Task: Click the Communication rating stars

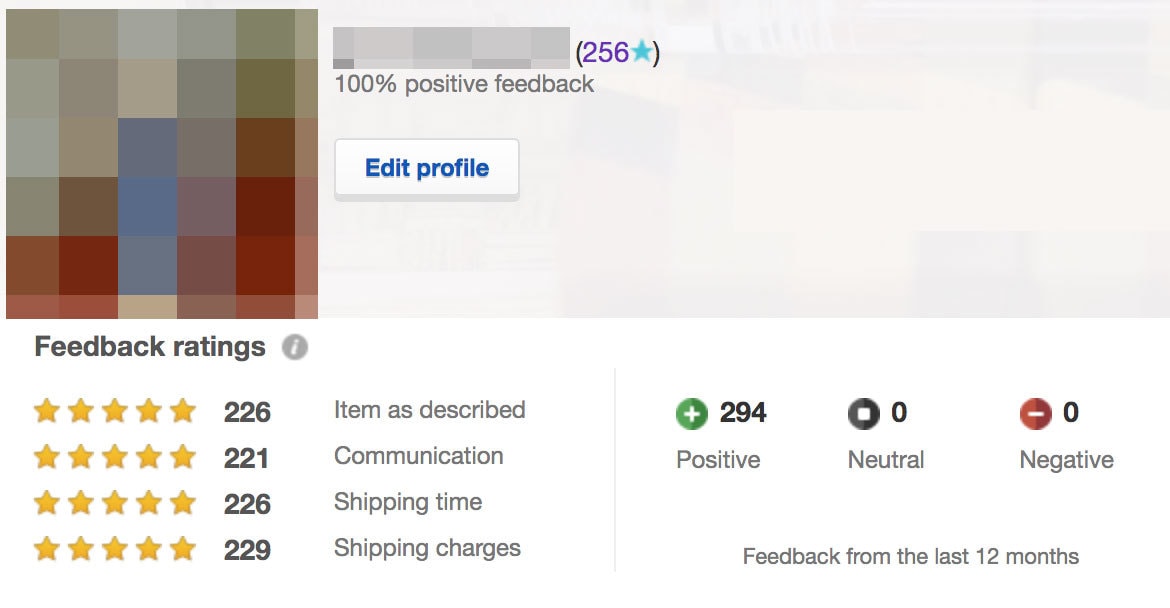Action: tap(115, 457)
